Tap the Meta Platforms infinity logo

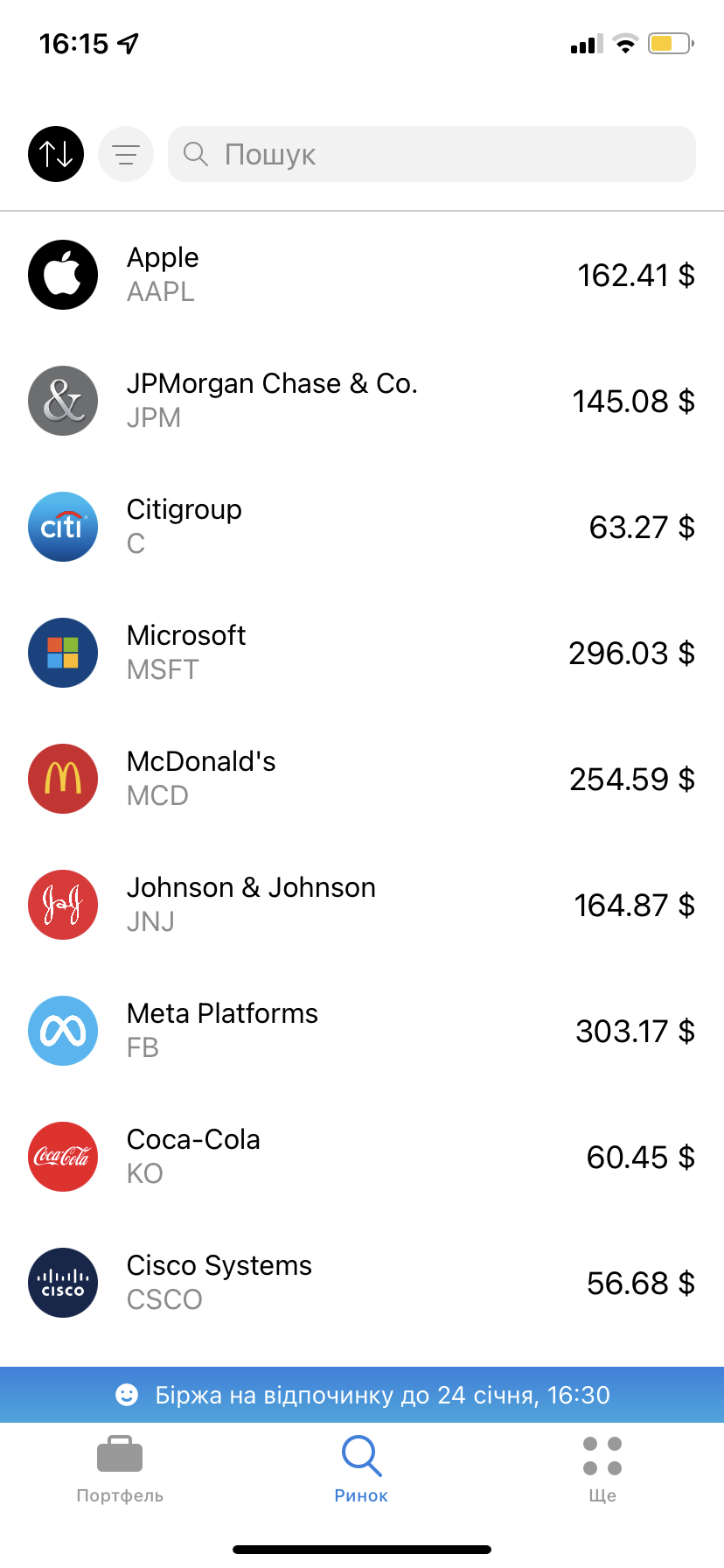click(63, 1031)
